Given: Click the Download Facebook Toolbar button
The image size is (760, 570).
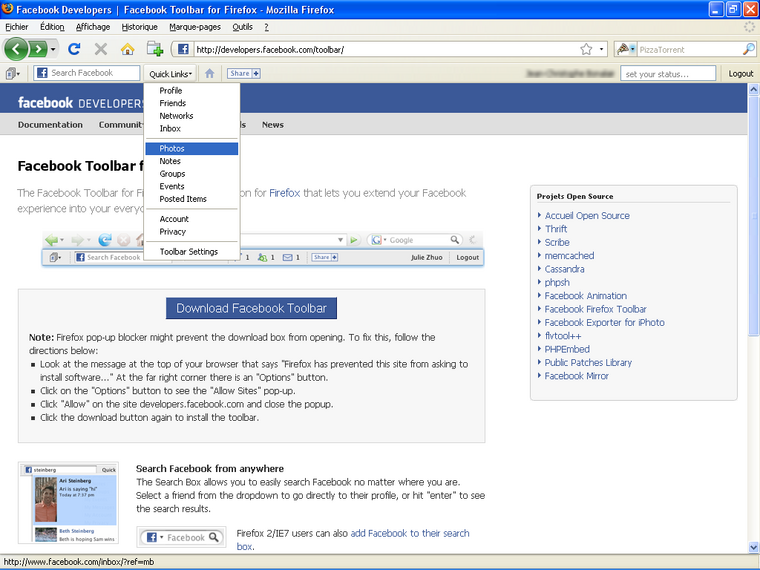Looking at the screenshot, I should [251, 308].
